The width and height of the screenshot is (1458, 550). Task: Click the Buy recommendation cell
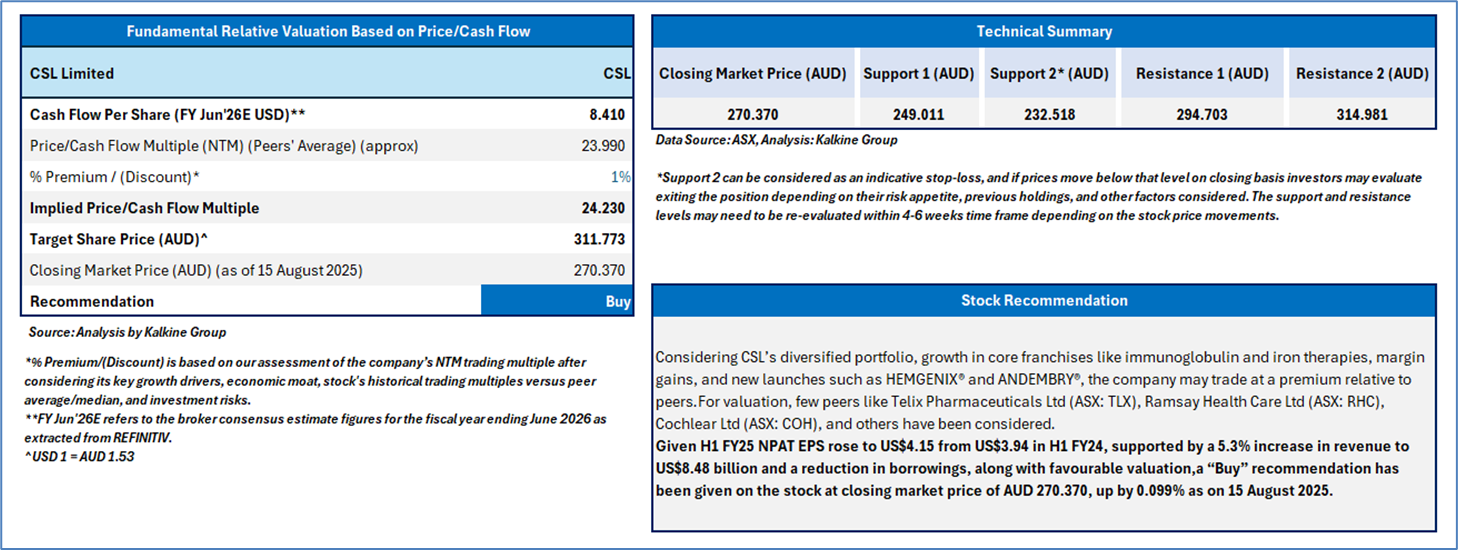pyautogui.click(x=557, y=301)
